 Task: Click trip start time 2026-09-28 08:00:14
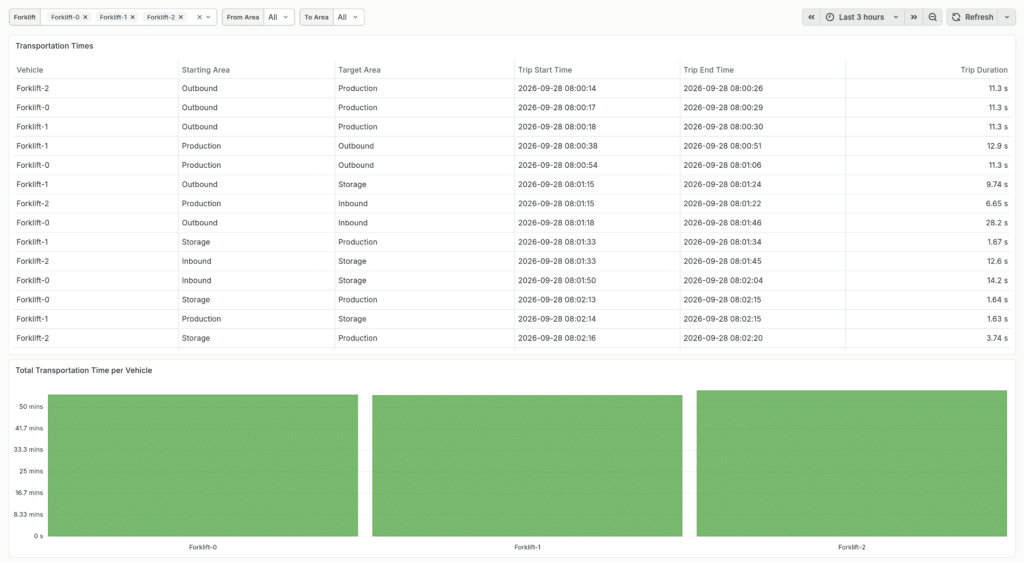557,88
